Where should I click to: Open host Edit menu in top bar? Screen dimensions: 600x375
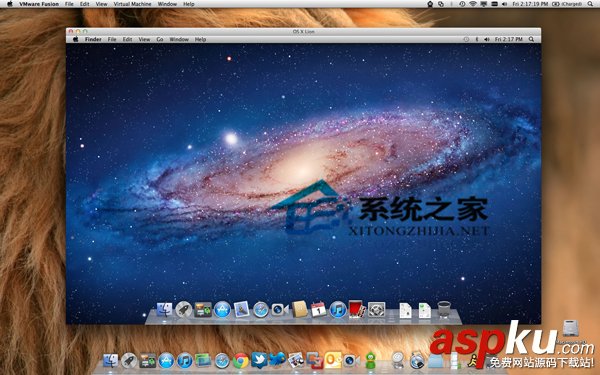click(85, 4)
